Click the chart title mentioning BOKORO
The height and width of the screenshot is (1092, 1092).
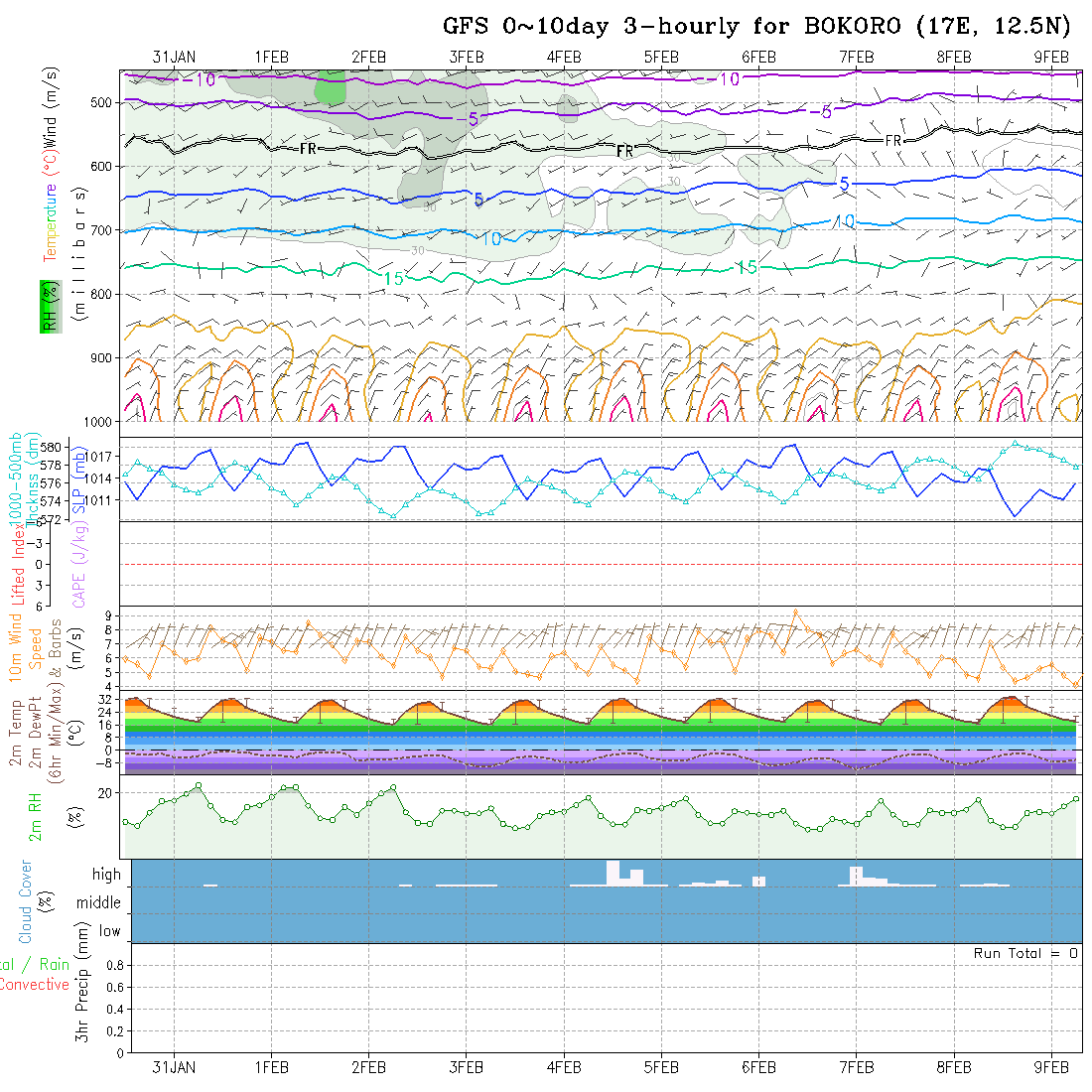pyautogui.click(x=756, y=27)
